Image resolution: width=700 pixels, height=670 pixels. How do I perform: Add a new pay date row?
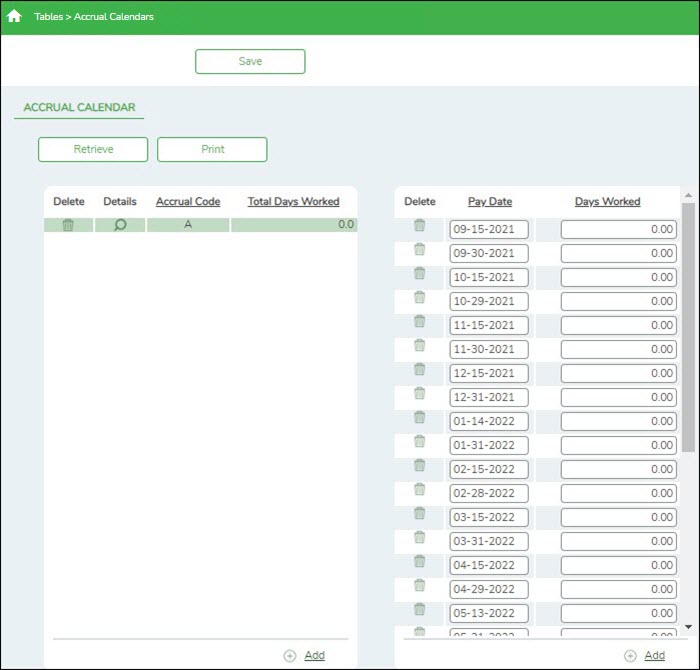click(654, 655)
